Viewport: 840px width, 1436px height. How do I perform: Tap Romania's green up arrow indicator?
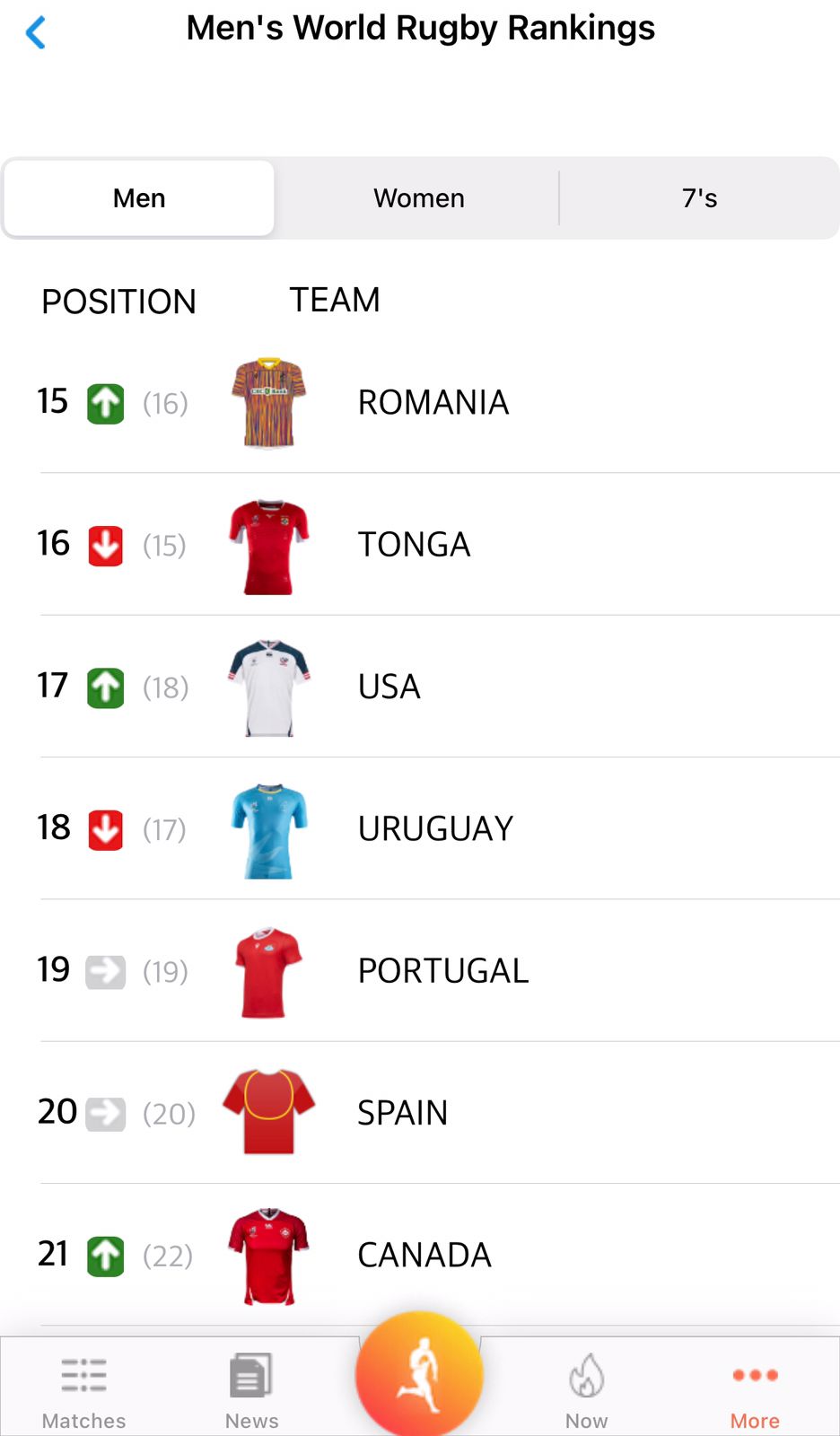coord(106,404)
